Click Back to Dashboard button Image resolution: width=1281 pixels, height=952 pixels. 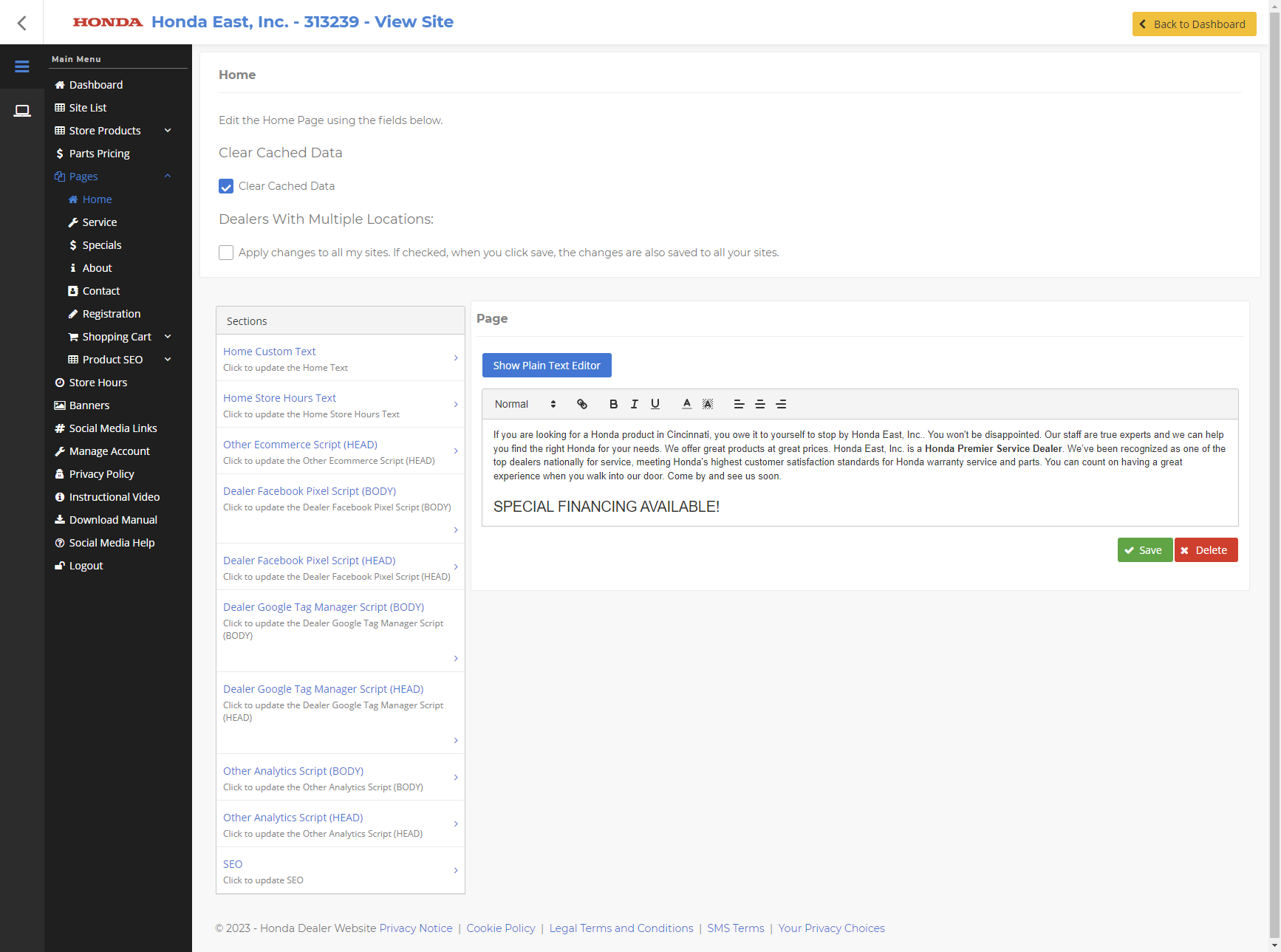[x=1194, y=24]
